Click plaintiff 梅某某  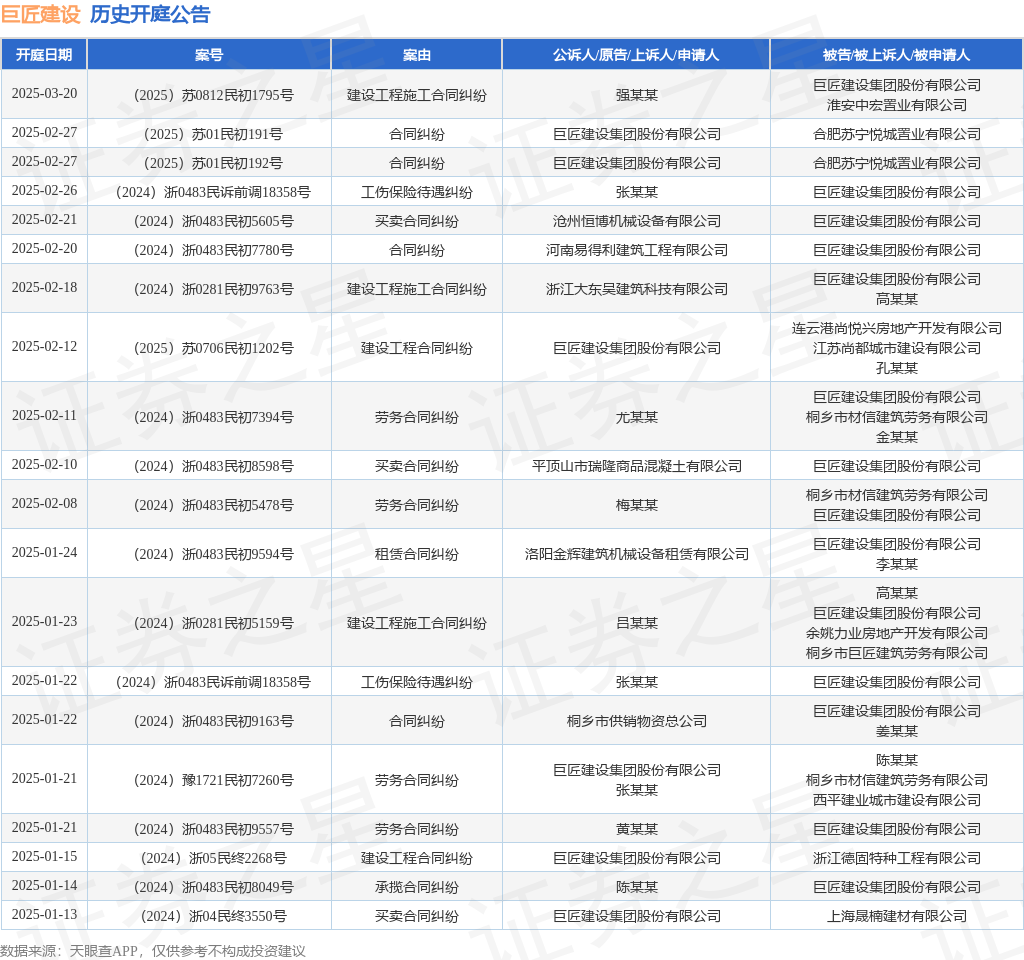(637, 505)
